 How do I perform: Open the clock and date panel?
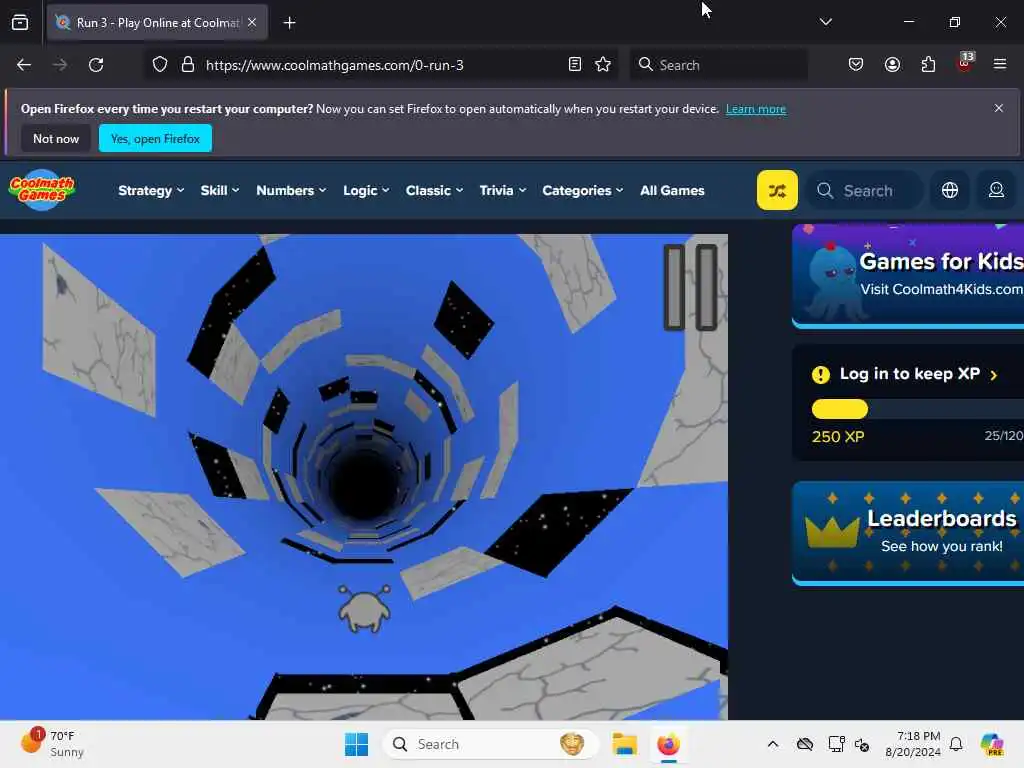[x=913, y=744]
